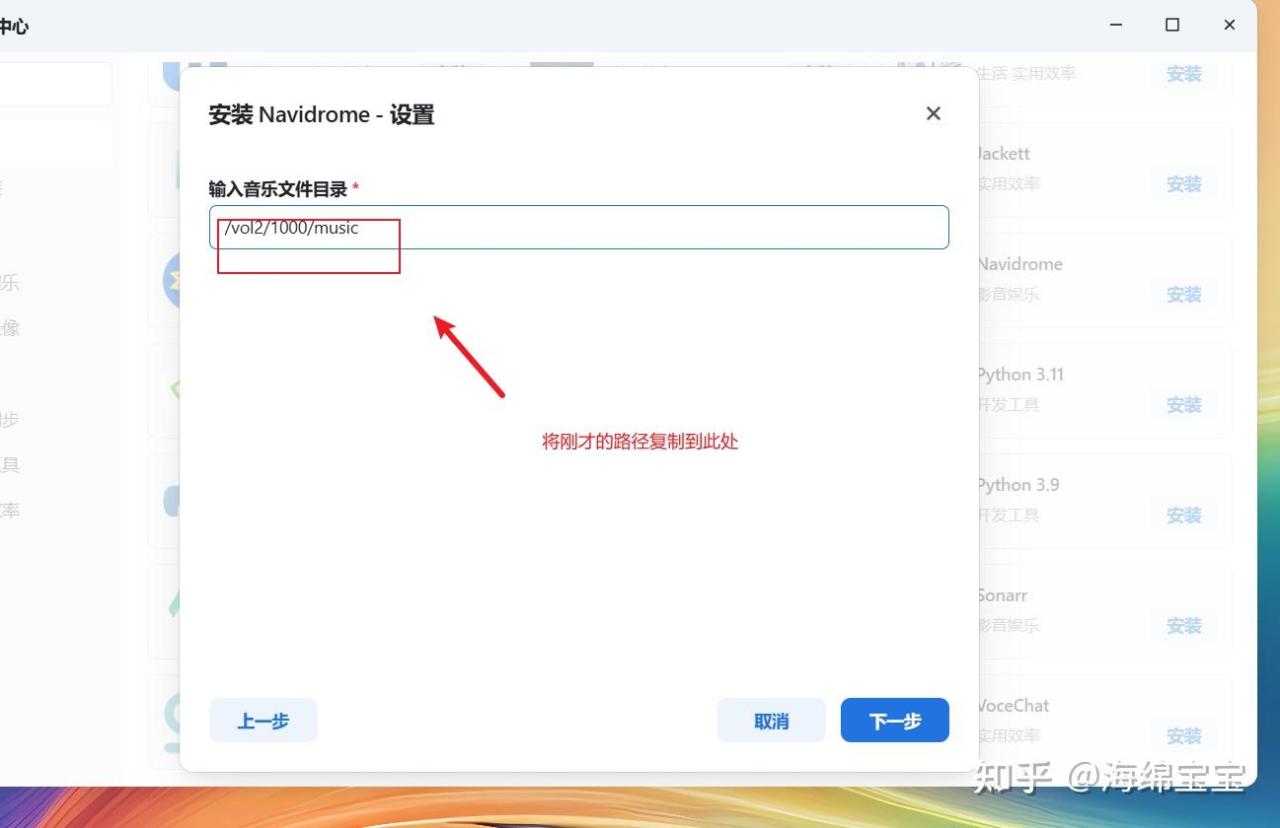Close the Navidrome install dialog
Screen dimensions: 1280x828
933,114
